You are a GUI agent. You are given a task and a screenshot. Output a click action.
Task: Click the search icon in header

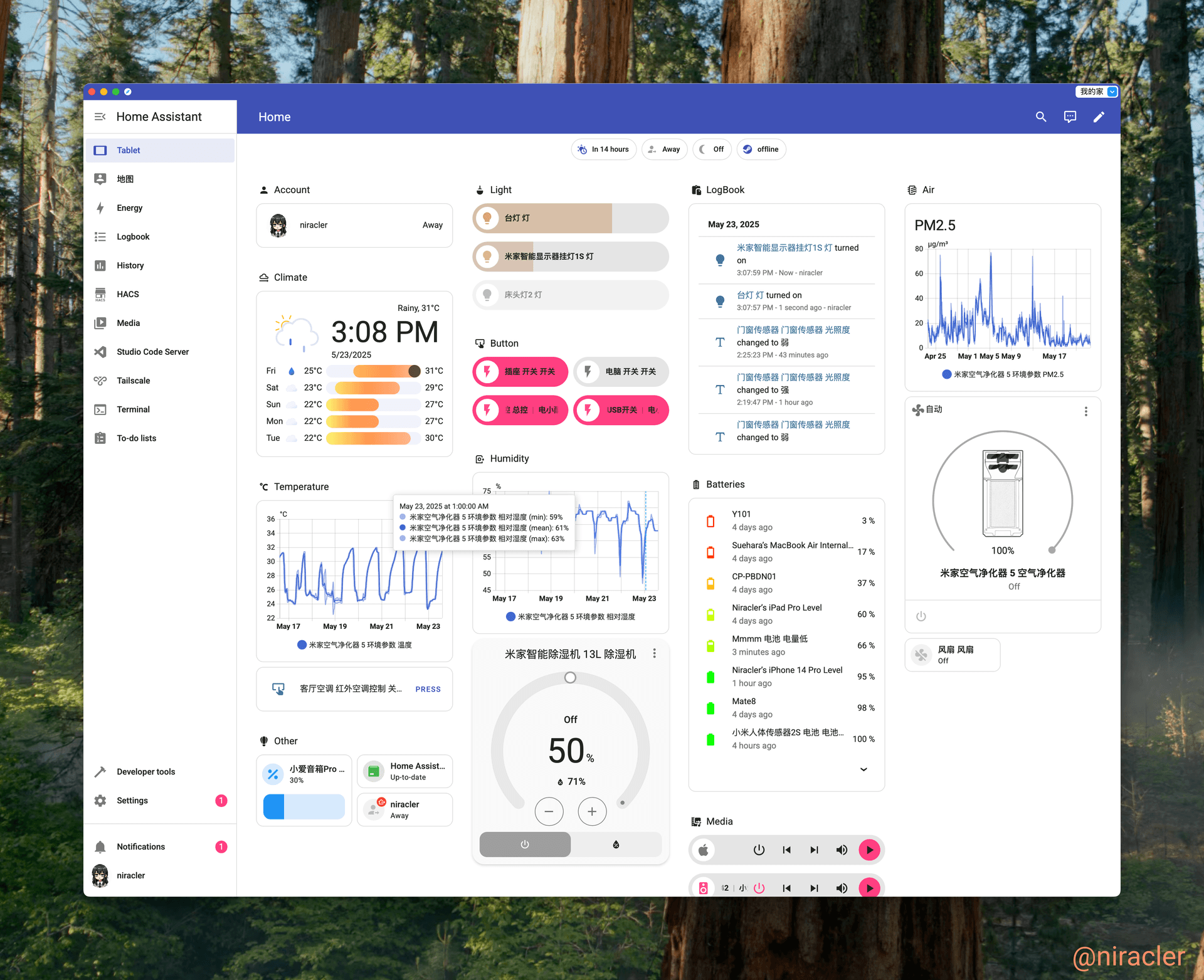(1041, 117)
